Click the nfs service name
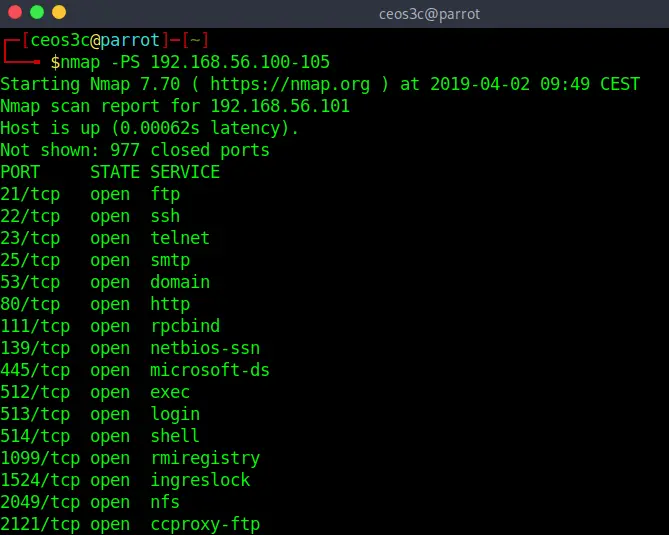This screenshot has width=669, height=535. 165,503
